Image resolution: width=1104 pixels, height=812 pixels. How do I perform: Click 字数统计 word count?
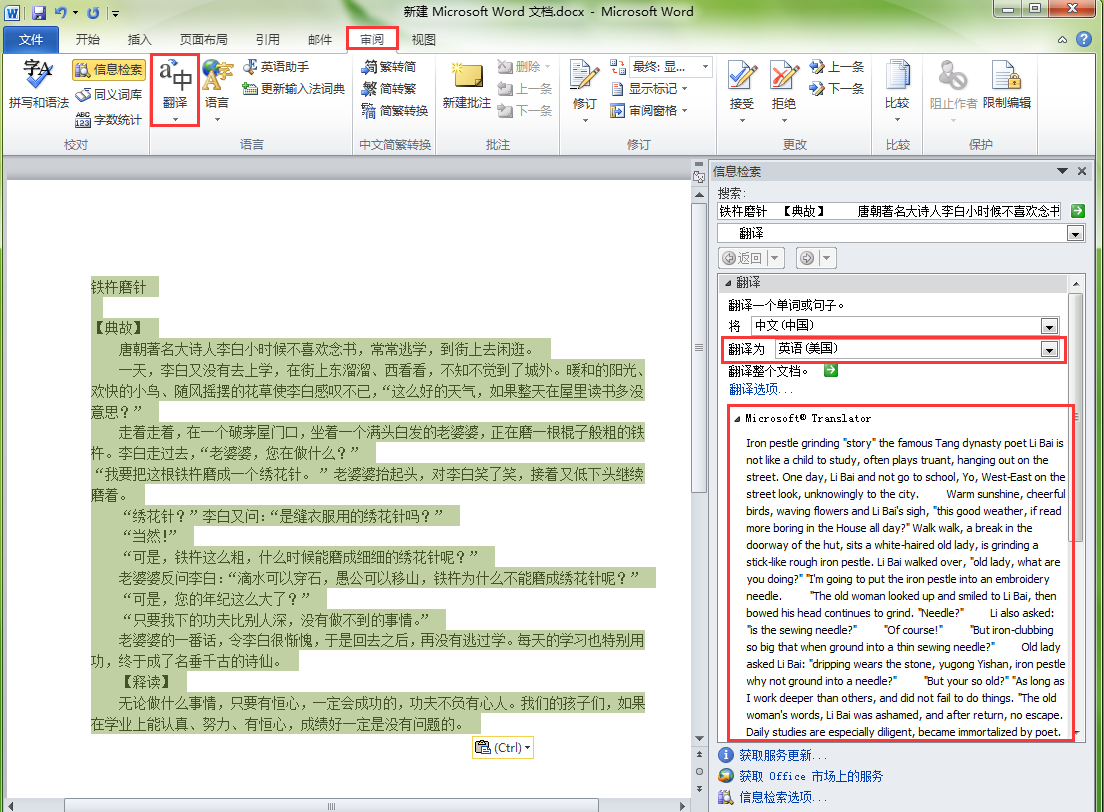point(109,120)
